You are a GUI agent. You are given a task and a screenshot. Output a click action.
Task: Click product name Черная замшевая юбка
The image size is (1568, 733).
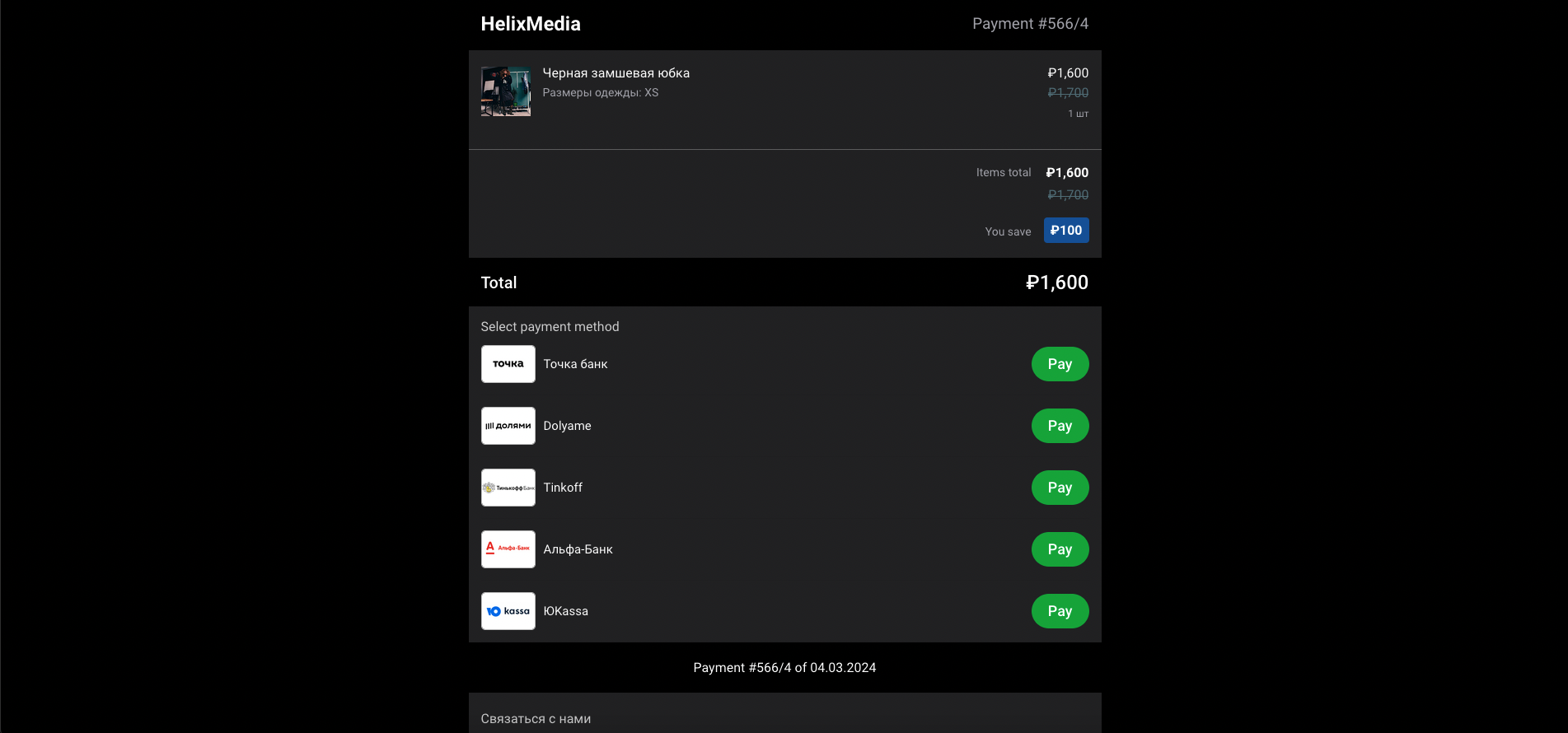click(616, 73)
